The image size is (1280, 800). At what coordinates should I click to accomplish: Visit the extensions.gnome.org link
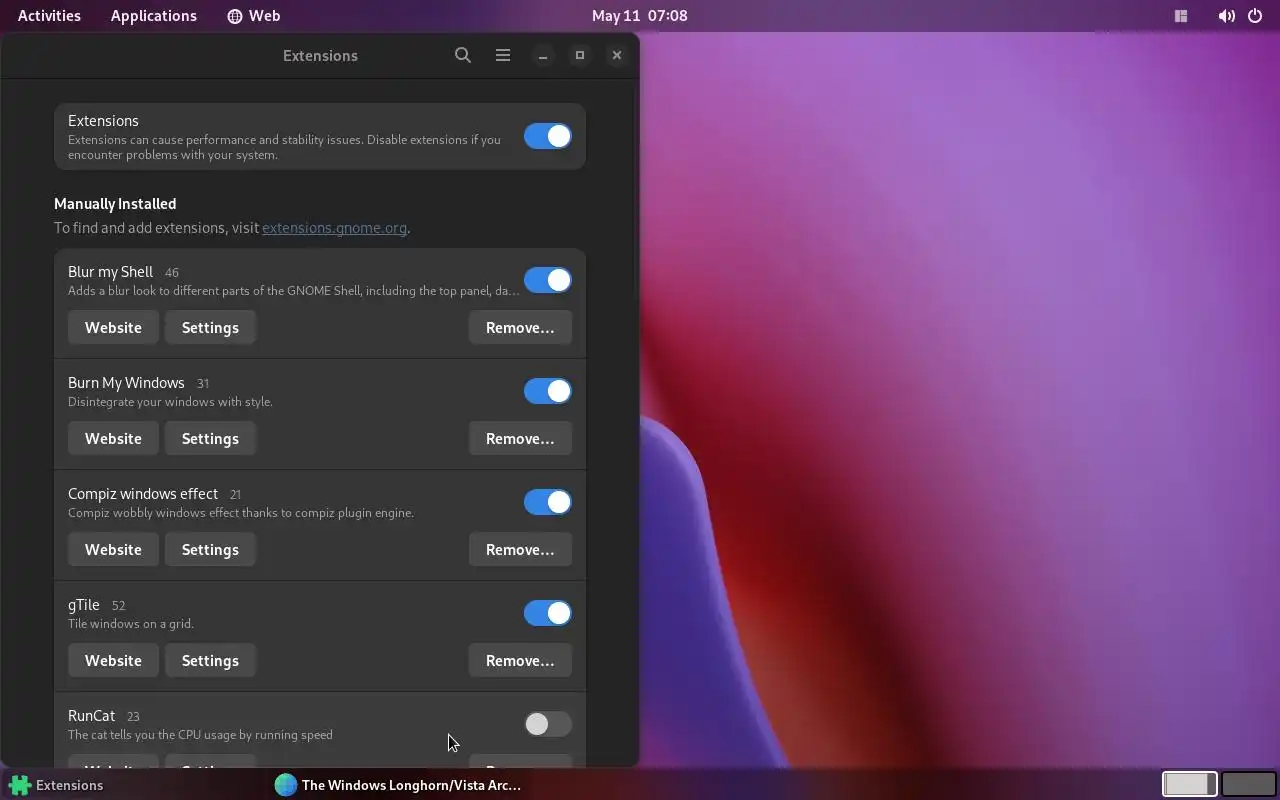(334, 228)
